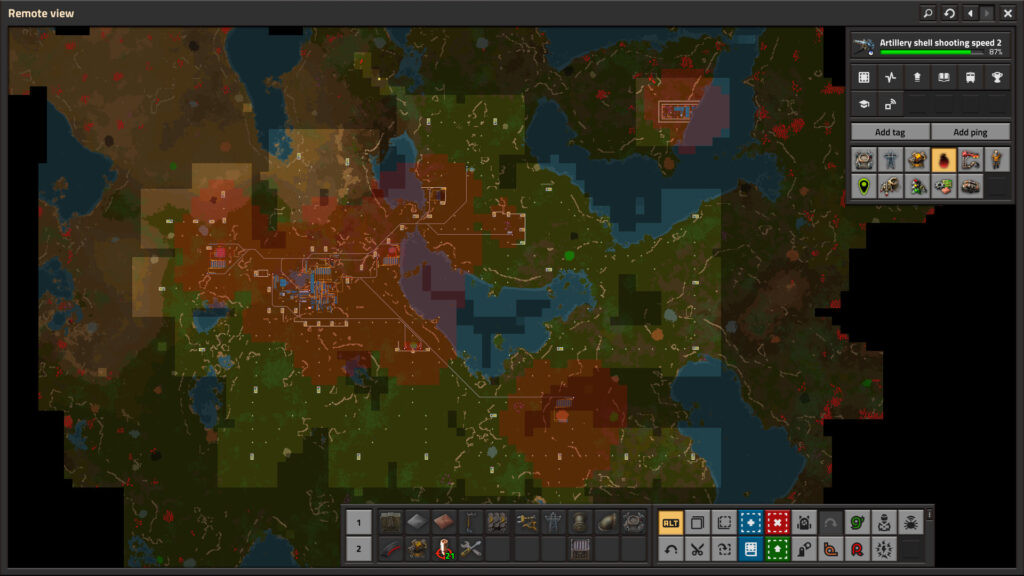Open the logistic networks stacked-arrow icon
The height and width of the screenshot is (576, 1024).
pos(917,77)
